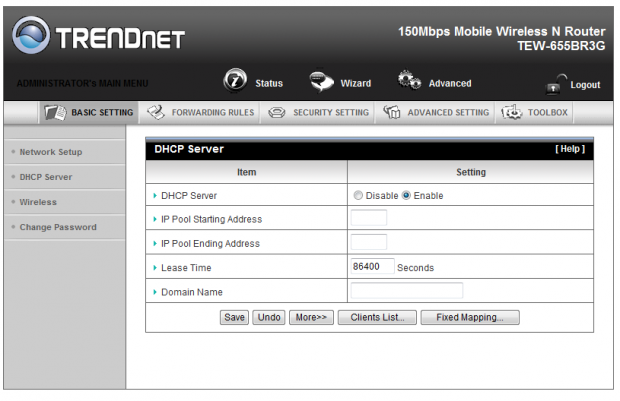Image resolution: width=620 pixels, height=401 pixels.
Task: Switch to BASIC SETTING tab
Action: pyautogui.click(x=89, y=113)
